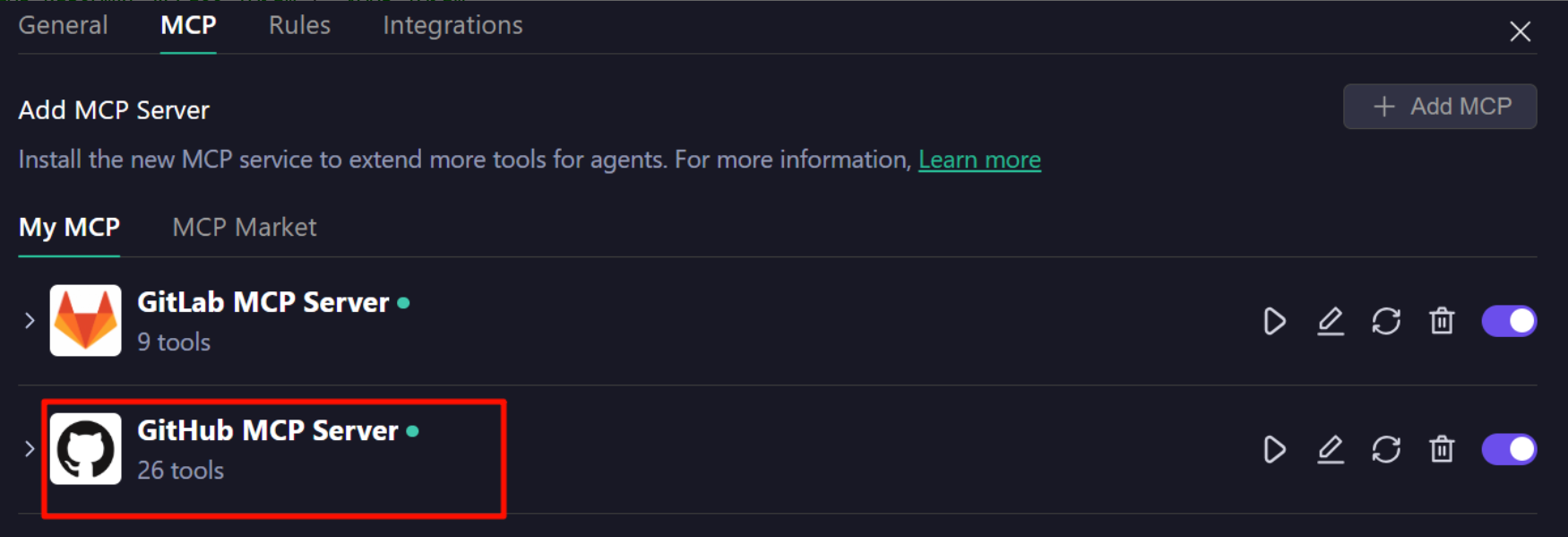Refresh the GitHub MCP Server
The height and width of the screenshot is (537, 1568).
[1386, 449]
